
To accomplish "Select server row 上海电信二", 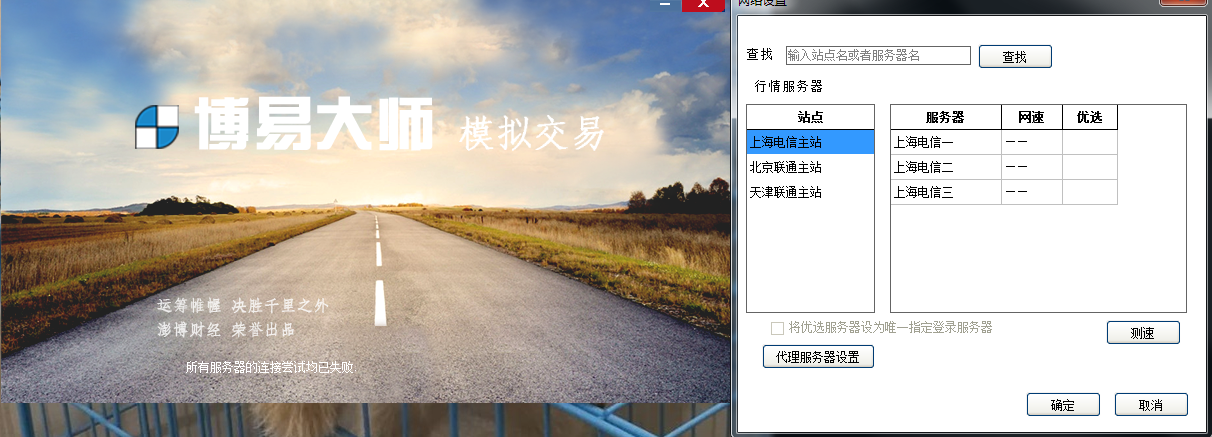I will [945, 167].
